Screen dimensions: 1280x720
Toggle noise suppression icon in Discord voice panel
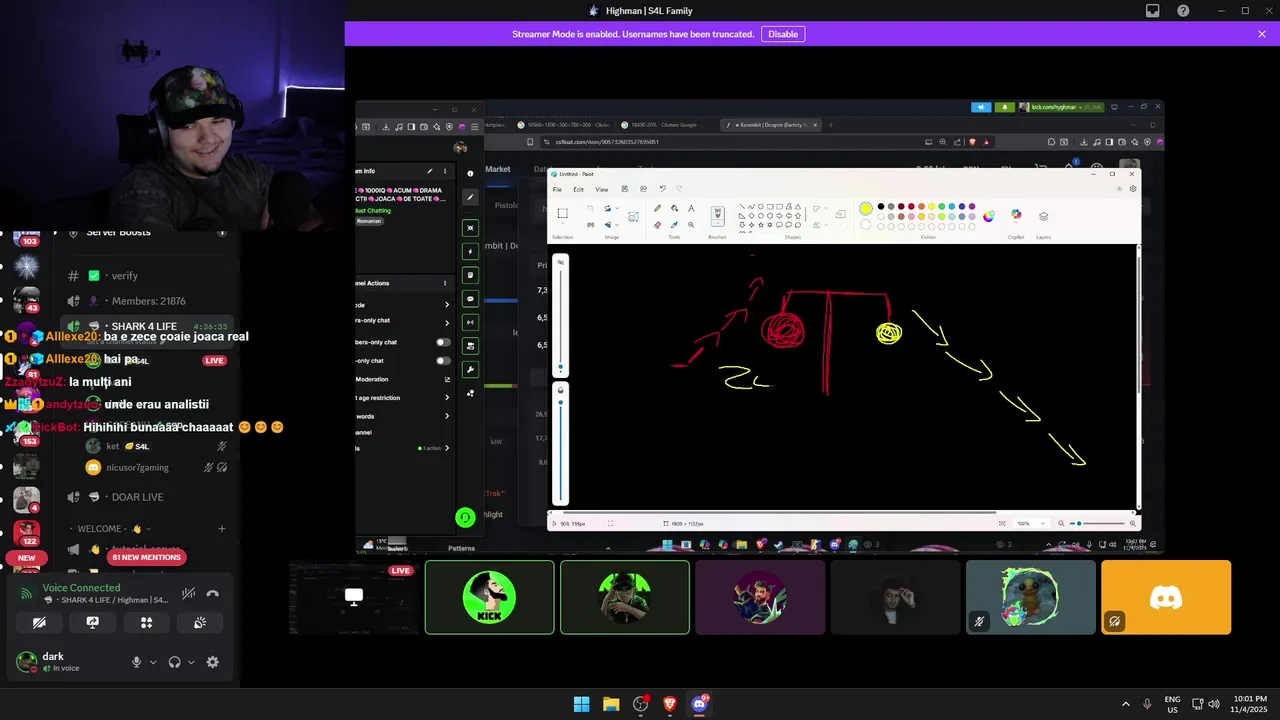188,593
